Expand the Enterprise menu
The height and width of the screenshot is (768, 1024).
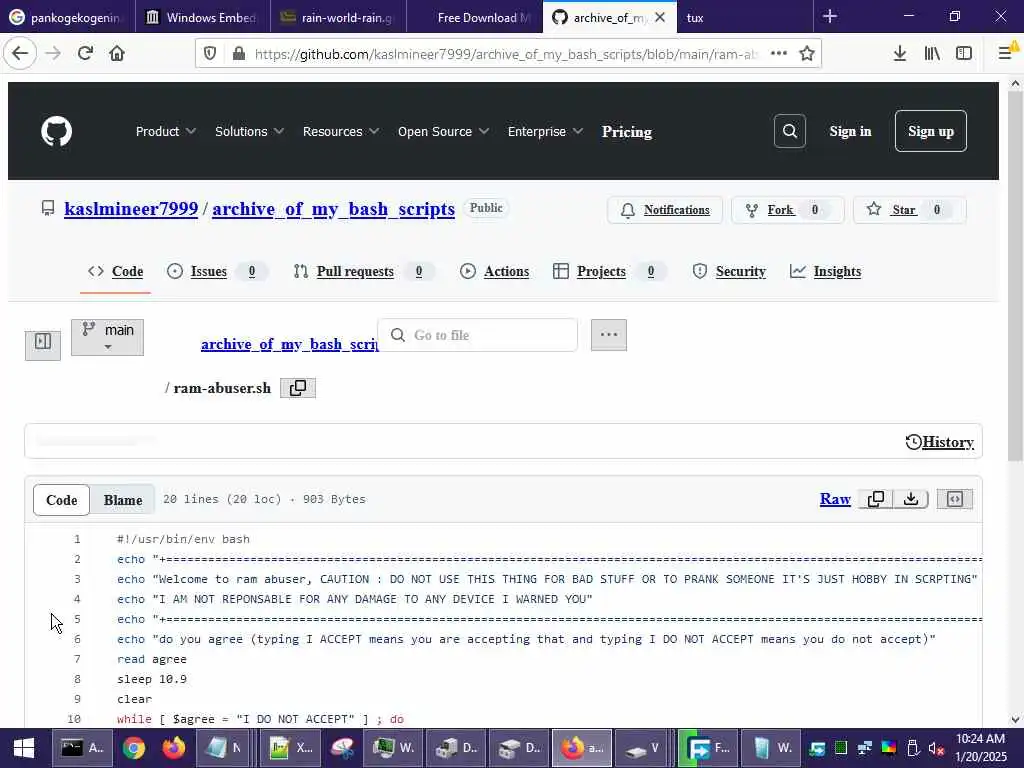pos(545,131)
